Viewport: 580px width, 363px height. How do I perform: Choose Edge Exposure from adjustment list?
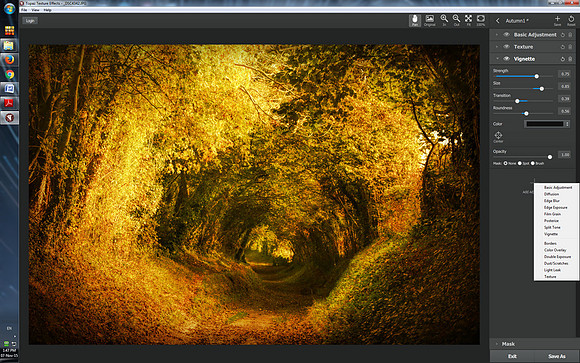(556, 208)
